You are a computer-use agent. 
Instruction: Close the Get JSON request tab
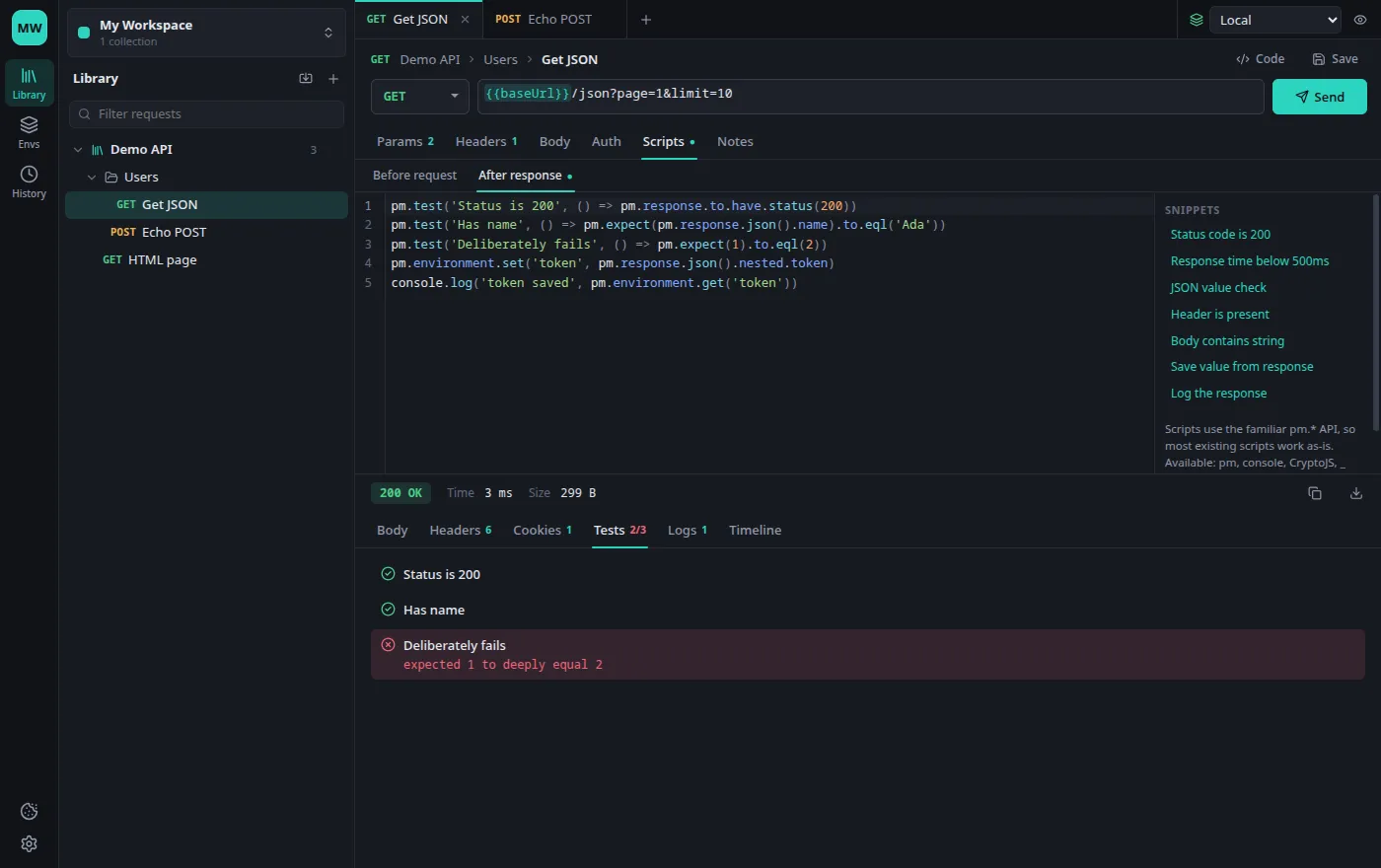[465, 20]
